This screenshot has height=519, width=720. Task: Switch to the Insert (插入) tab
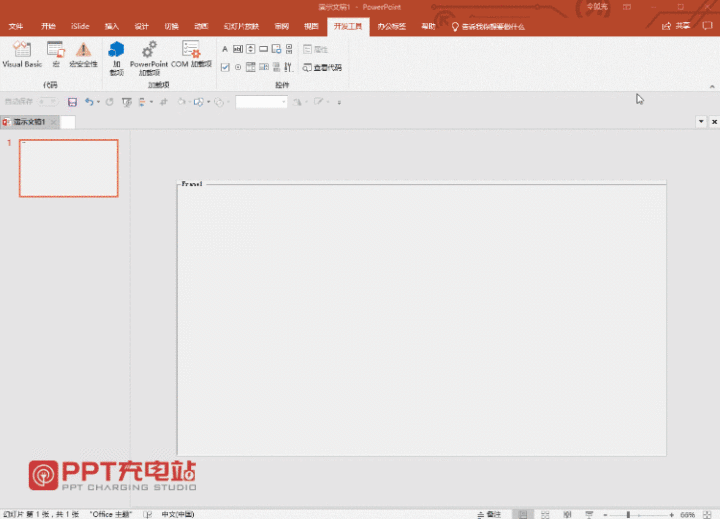pos(112,27)
